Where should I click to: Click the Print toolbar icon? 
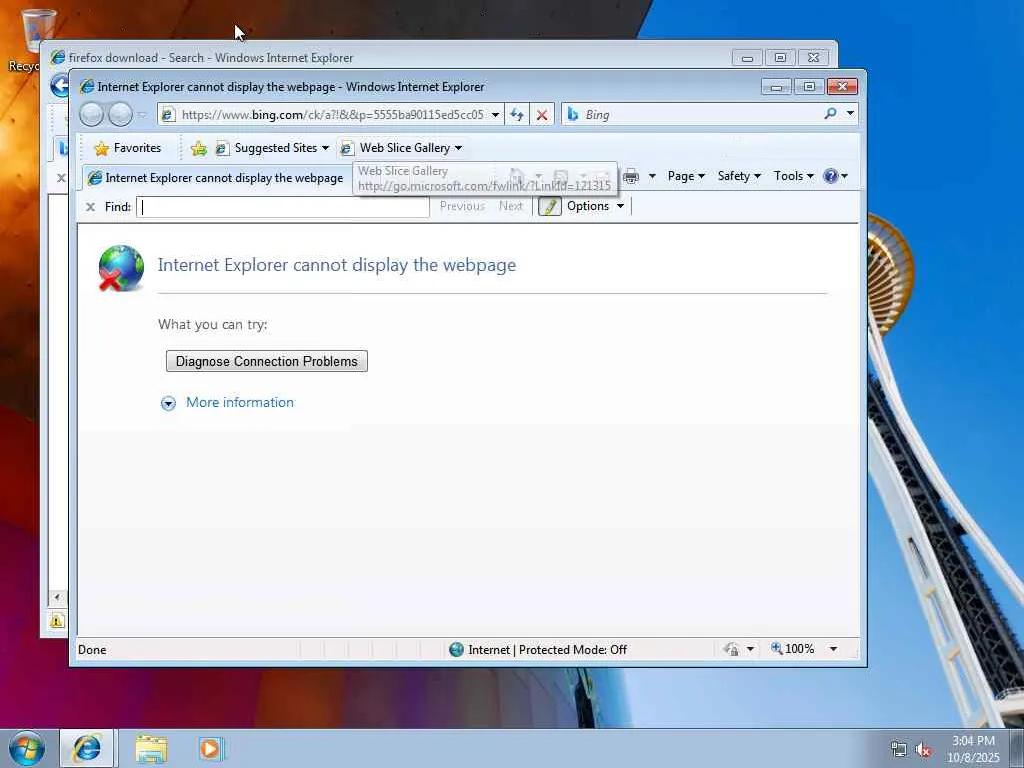pos(631,176)
